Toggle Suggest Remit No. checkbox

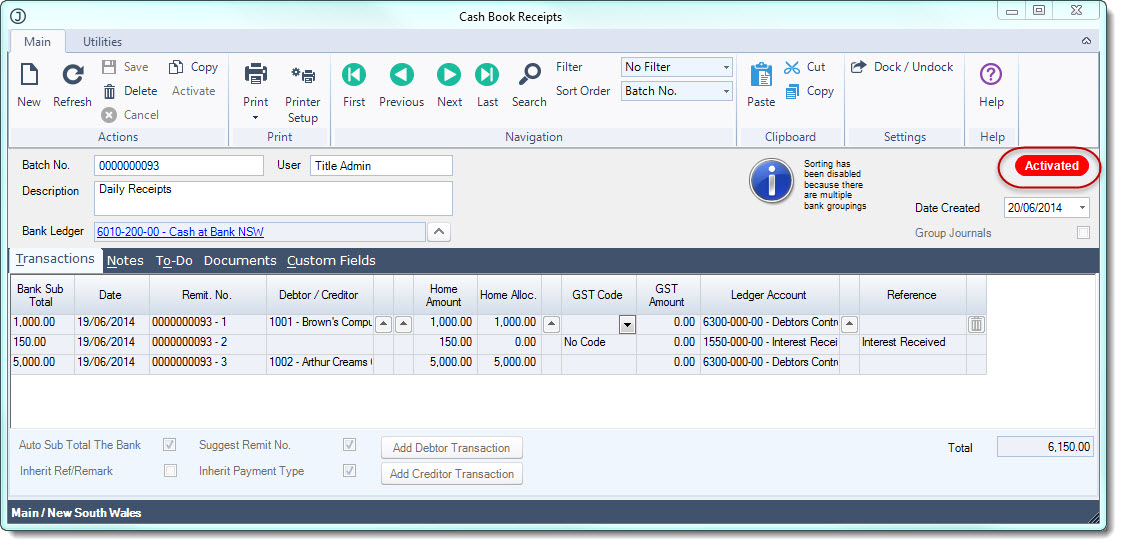click(x=349, y=444)
